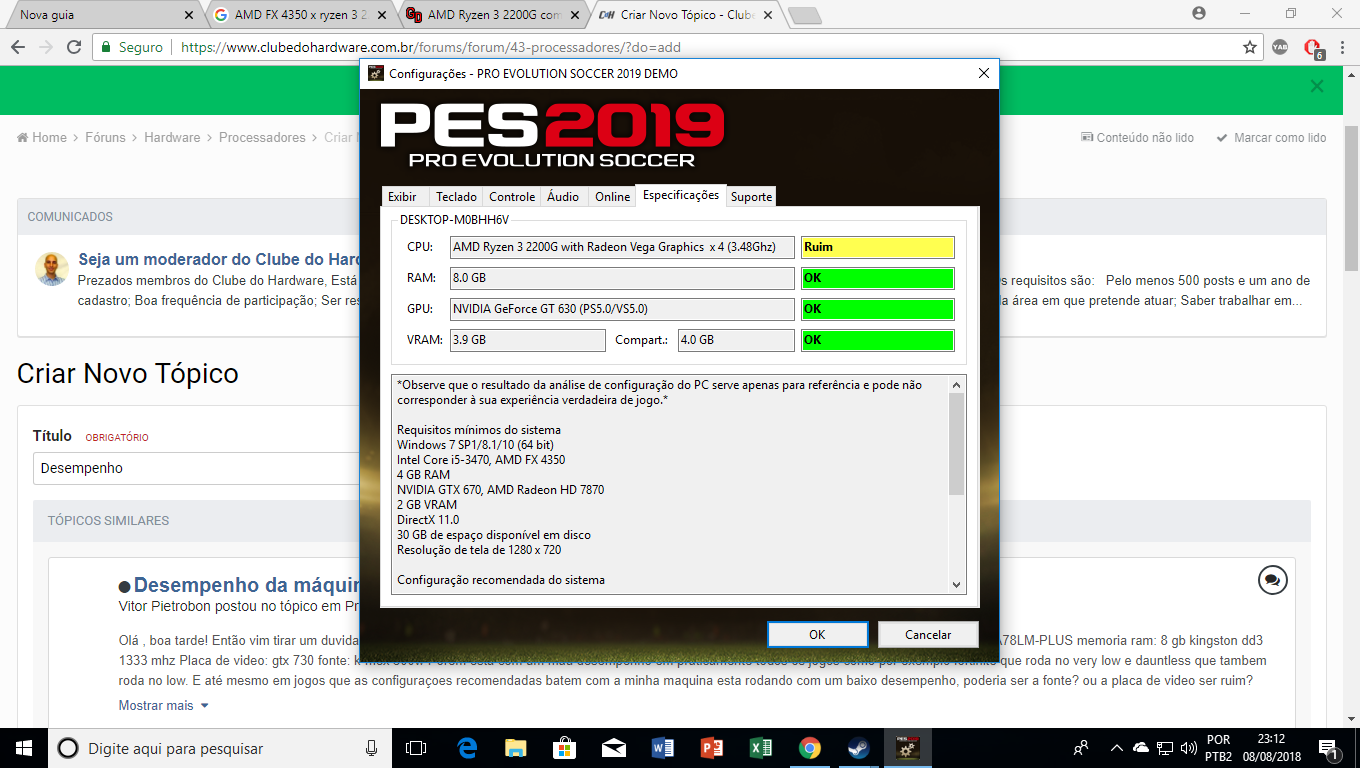Open the Controle tab

[512, 197]
